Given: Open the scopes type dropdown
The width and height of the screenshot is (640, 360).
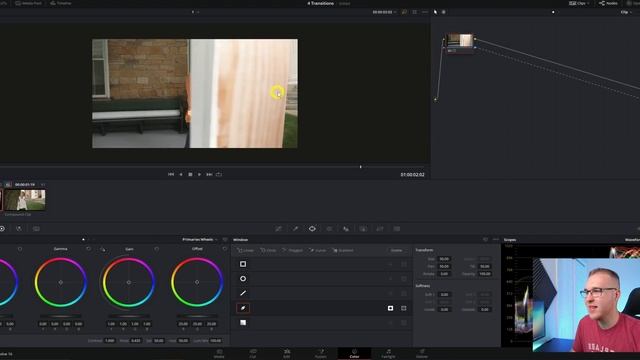Looking at the screenshot, I should coord(632,240).
